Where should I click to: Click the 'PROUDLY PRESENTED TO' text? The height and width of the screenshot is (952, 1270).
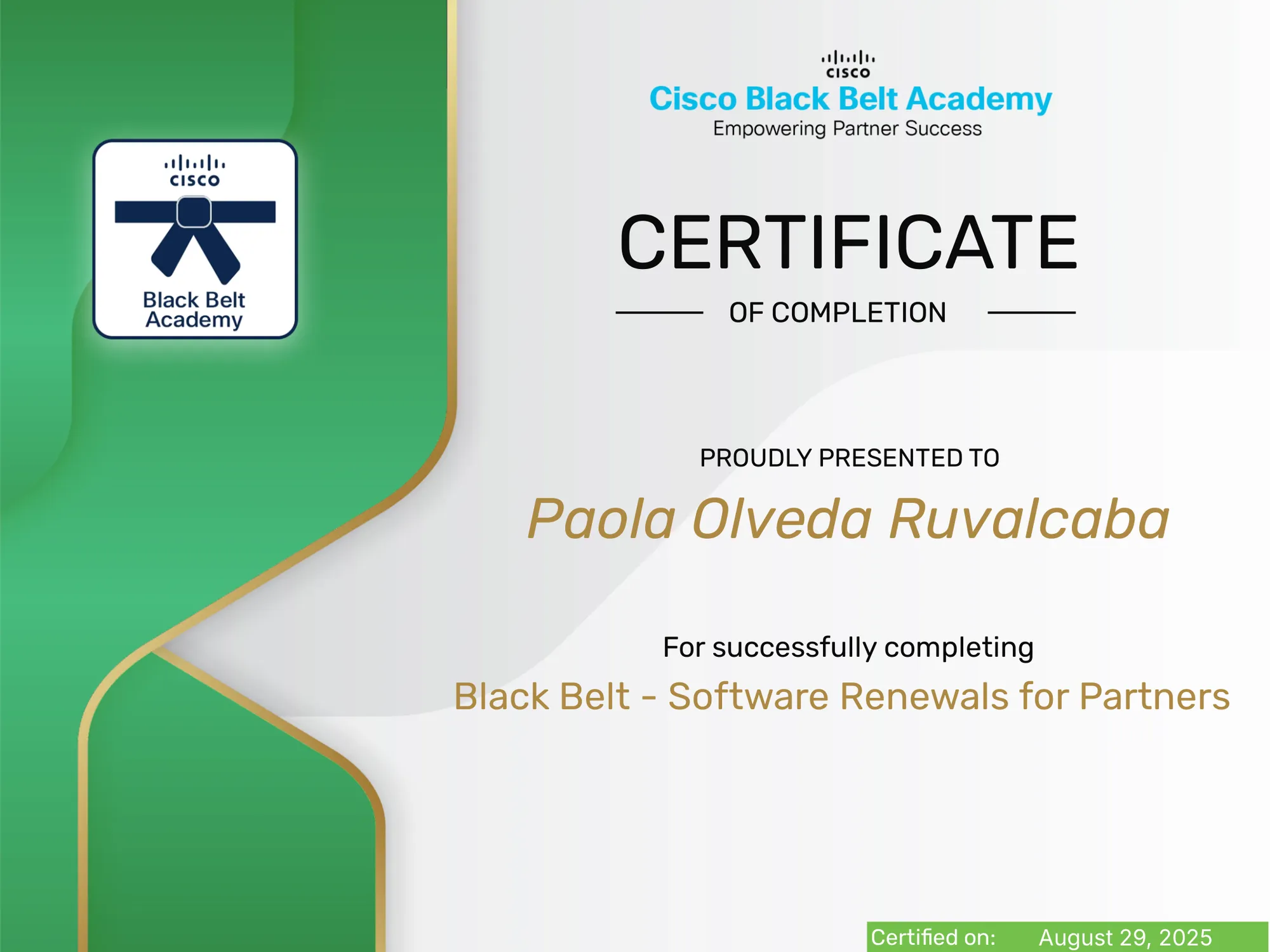click(850, 458)
